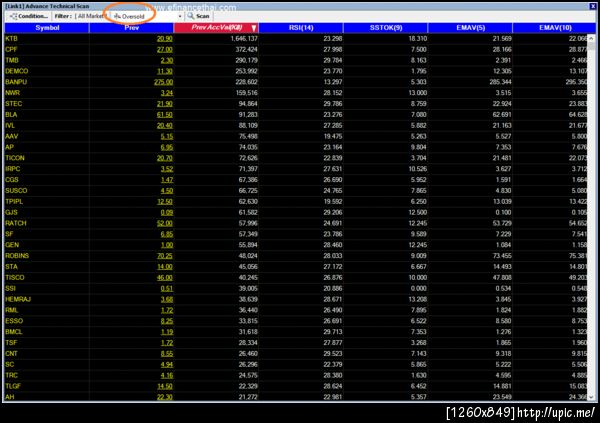The height and width of the screenshot is (423, 600).
Task: Click TISCO's EMAV(5) value 47.808
Action: (502, 278)
